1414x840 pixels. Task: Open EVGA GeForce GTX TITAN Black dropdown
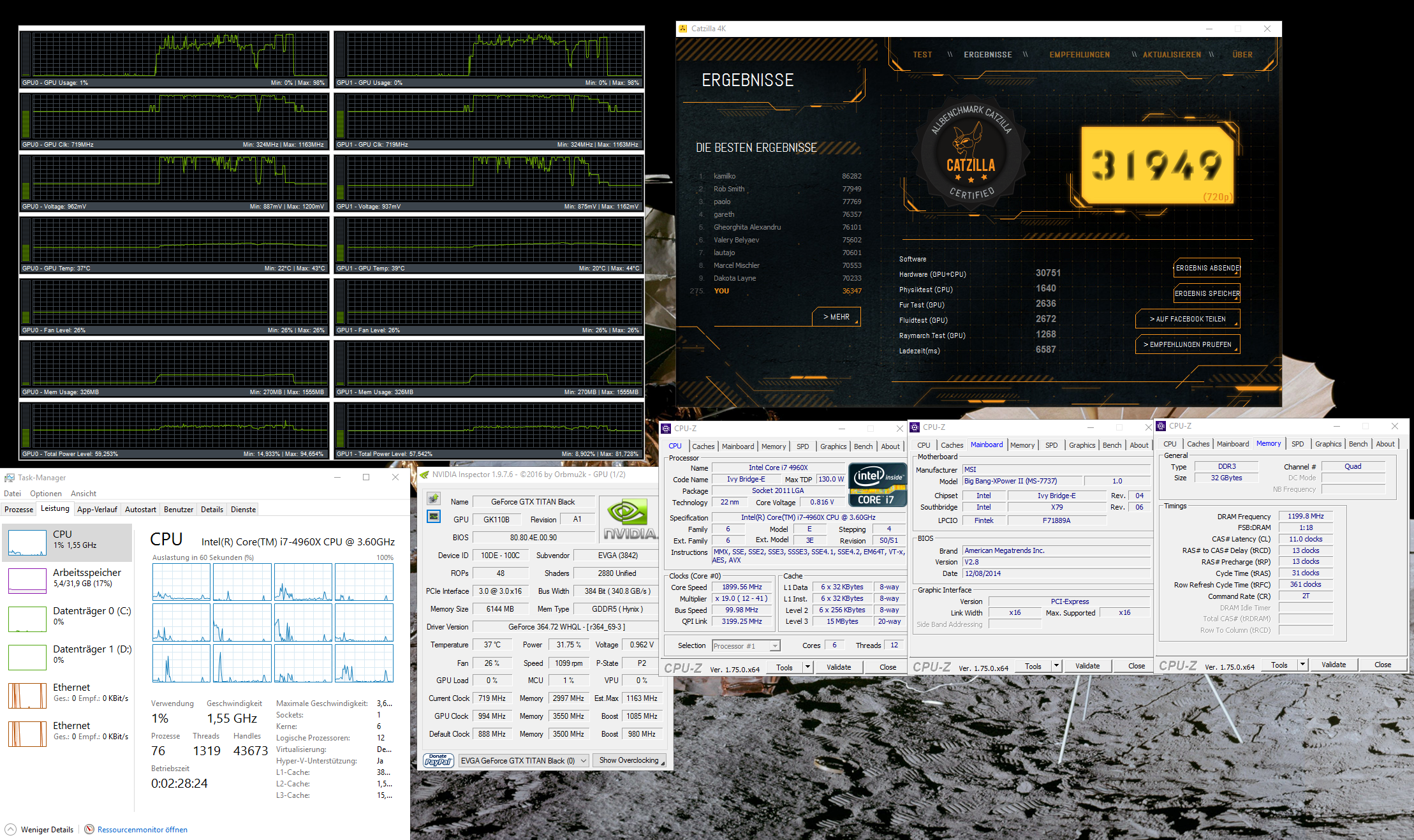tap(524, 760)
